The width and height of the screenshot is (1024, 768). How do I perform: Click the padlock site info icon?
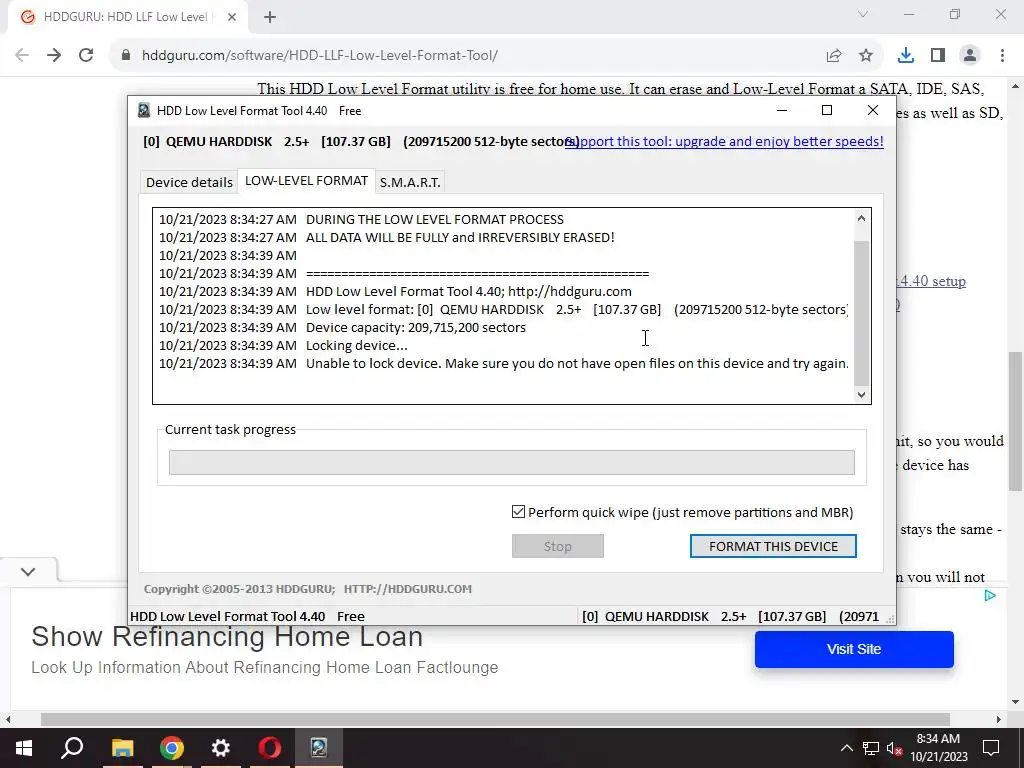pyautogui.click(x=126, y=56)
